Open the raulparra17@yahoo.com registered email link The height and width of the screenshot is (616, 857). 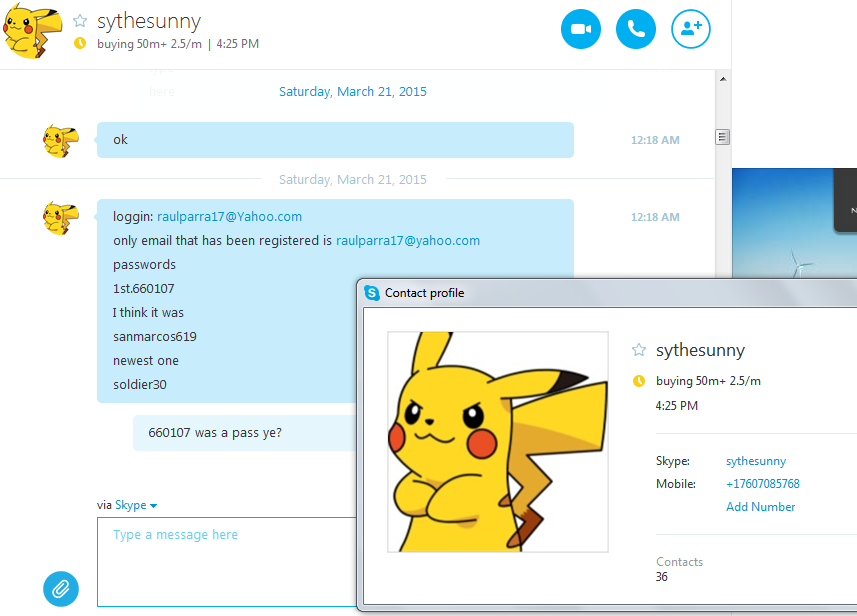408,240
